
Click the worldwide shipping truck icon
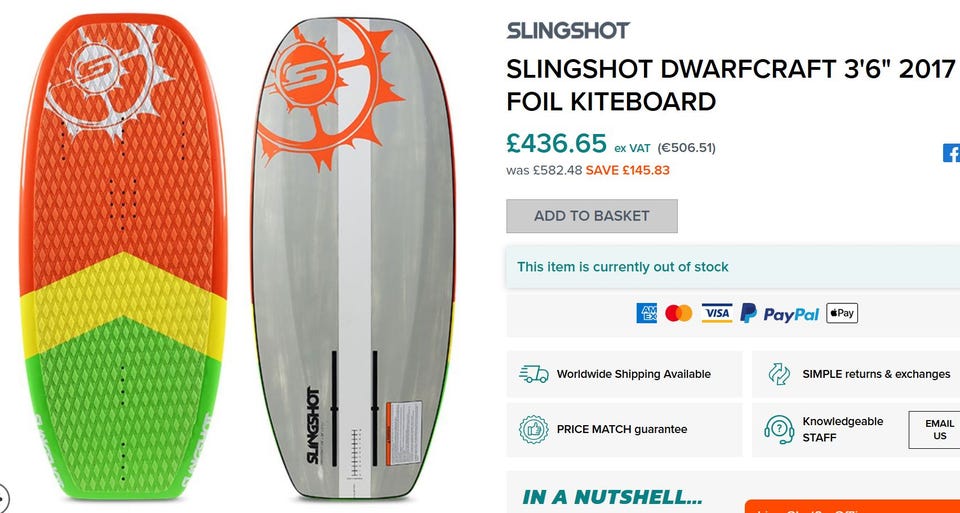(534, 374)
